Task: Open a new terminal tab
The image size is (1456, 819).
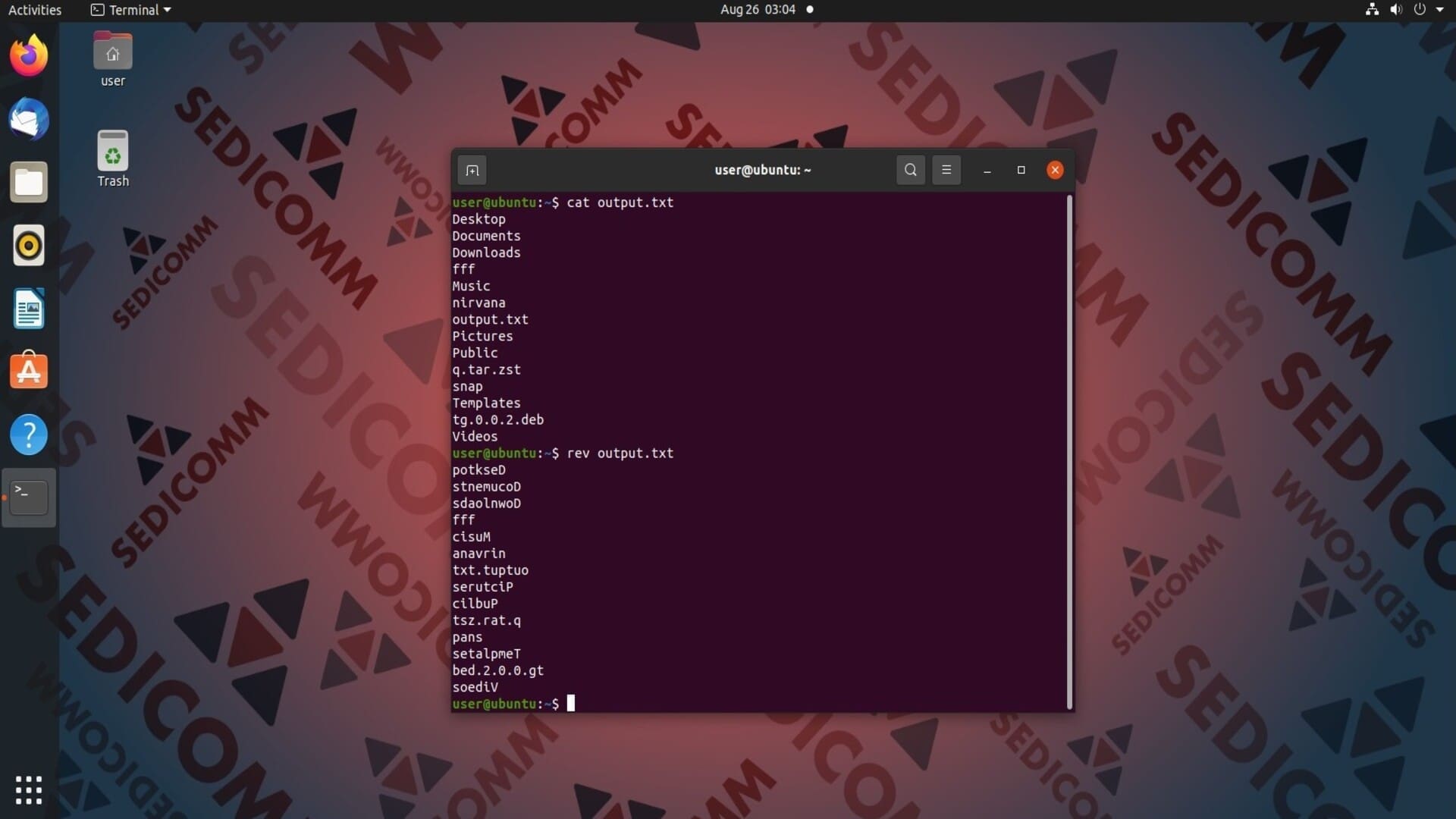Action: [472, 170]
